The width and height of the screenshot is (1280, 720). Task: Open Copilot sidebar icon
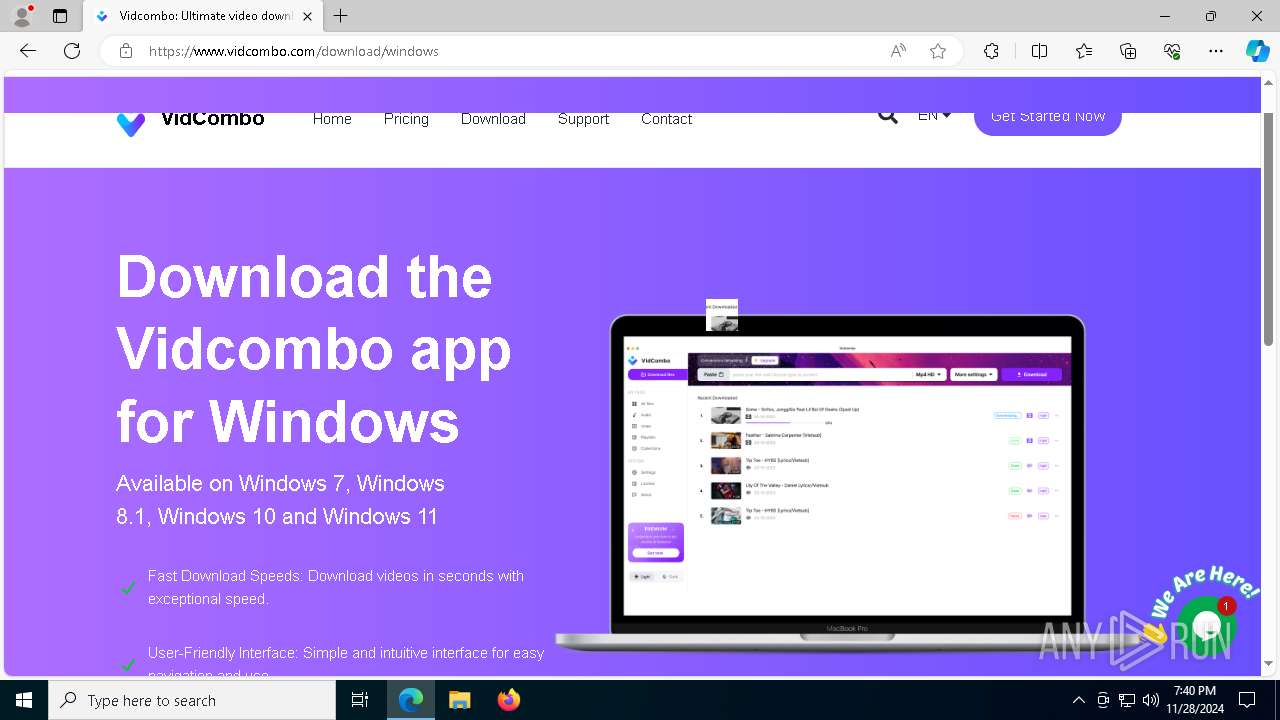pyautogui.click(x=1257, y=51)
